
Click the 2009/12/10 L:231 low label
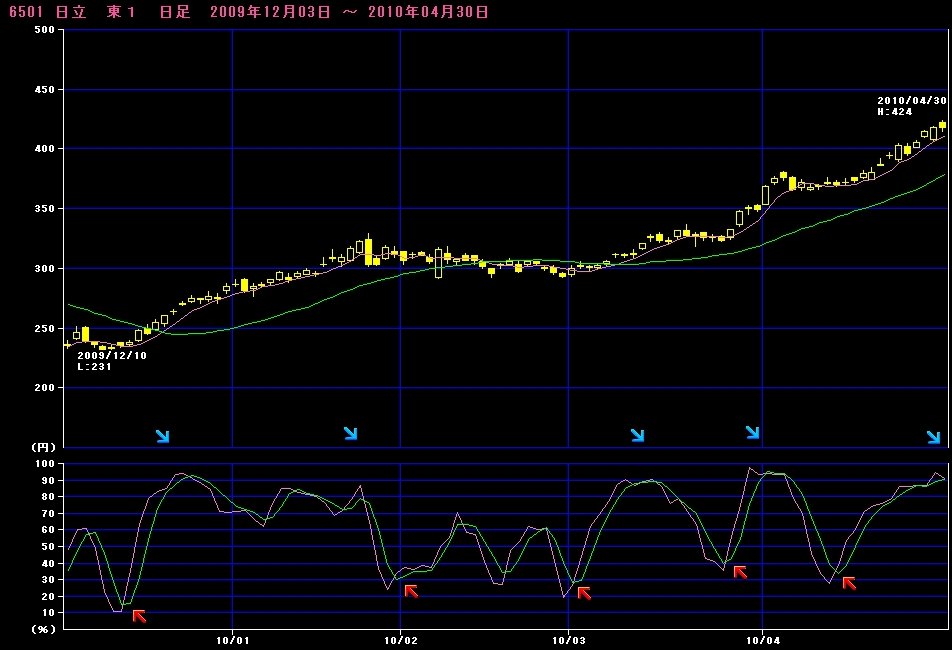point(111,361)
